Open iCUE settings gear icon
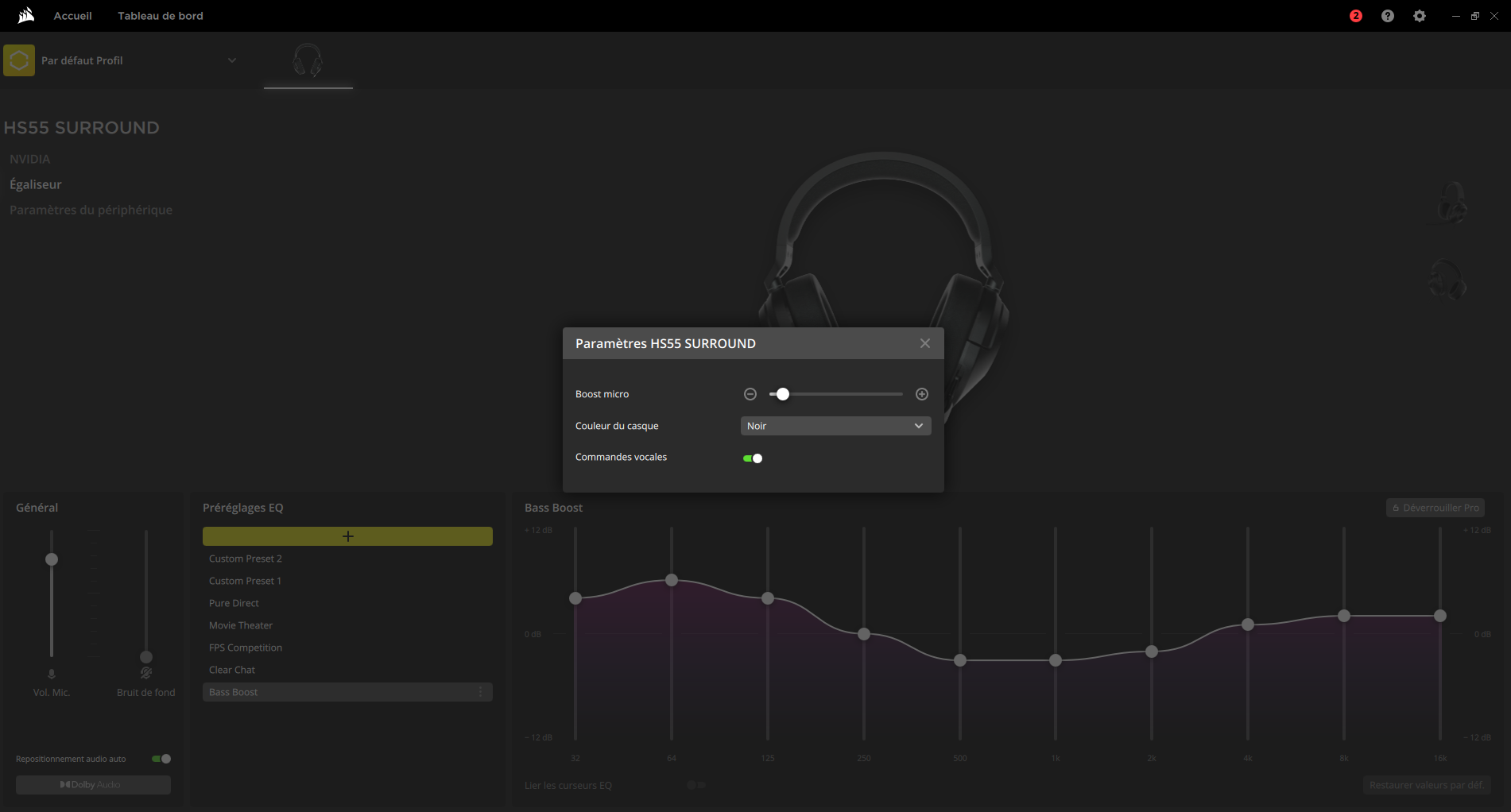Viewport: 1511px width, 812px height. (x=1420, y=16)
